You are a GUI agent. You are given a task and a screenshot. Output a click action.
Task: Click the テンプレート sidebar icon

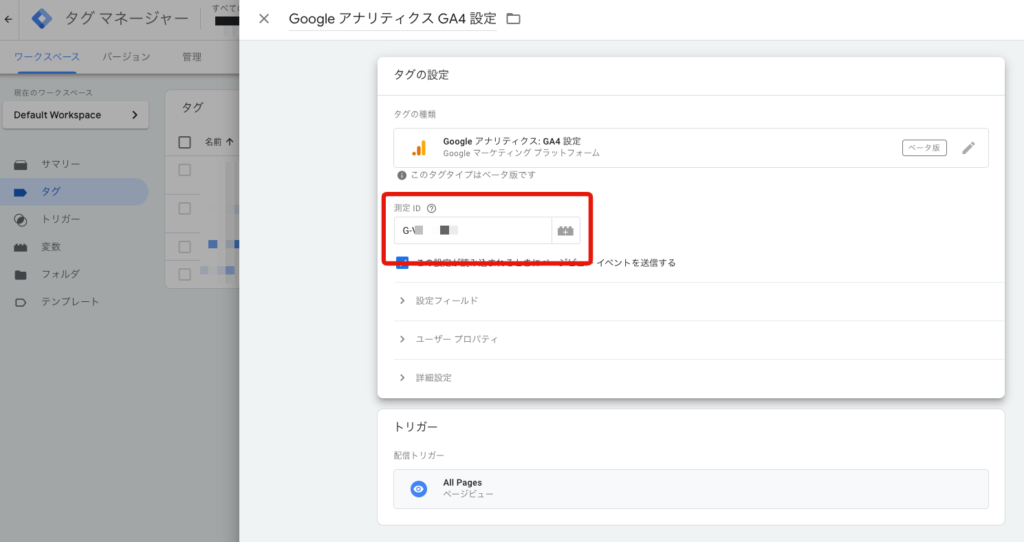coord(21,302)
